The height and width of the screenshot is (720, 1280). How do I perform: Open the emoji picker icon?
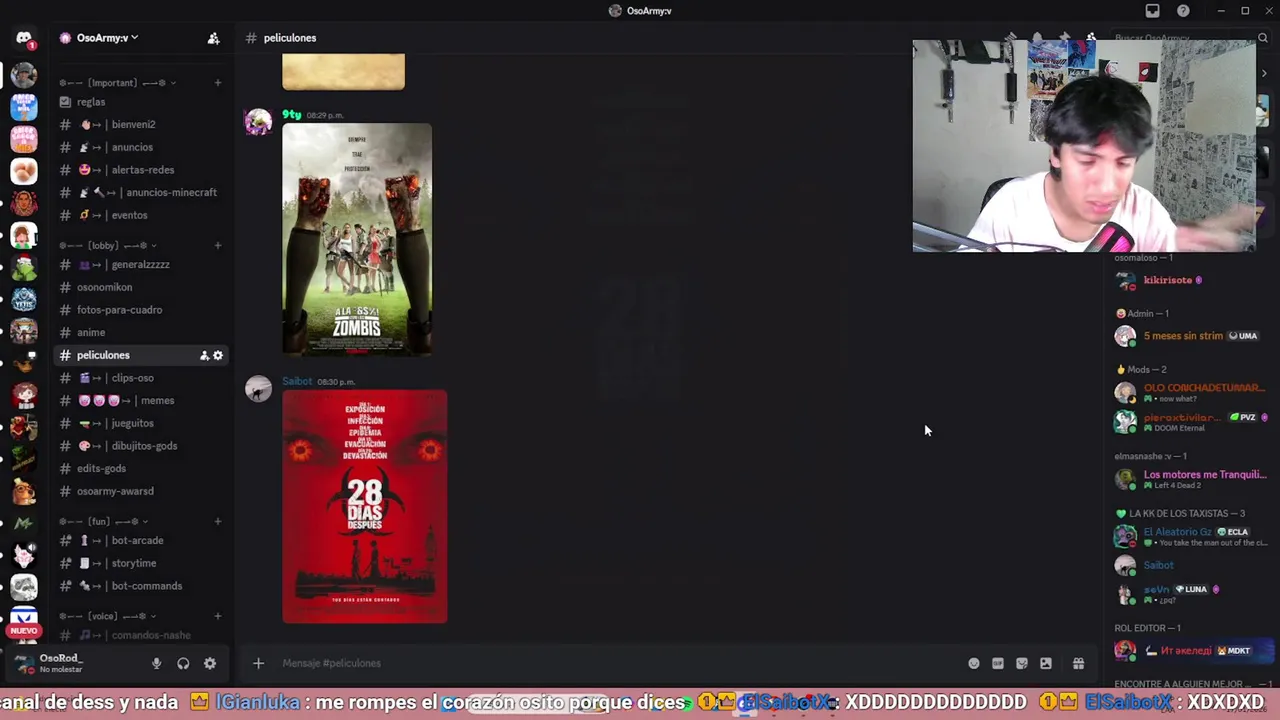tap(974, 663)
